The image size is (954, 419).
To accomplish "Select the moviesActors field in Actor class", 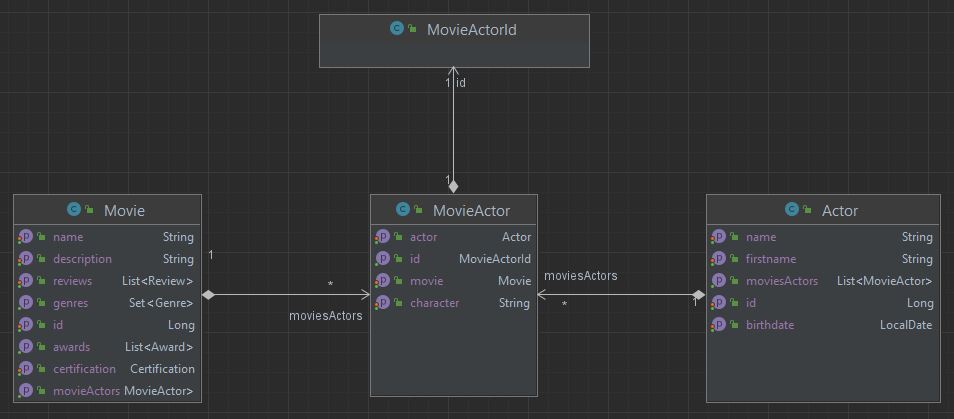I will (x=781, y=281).
